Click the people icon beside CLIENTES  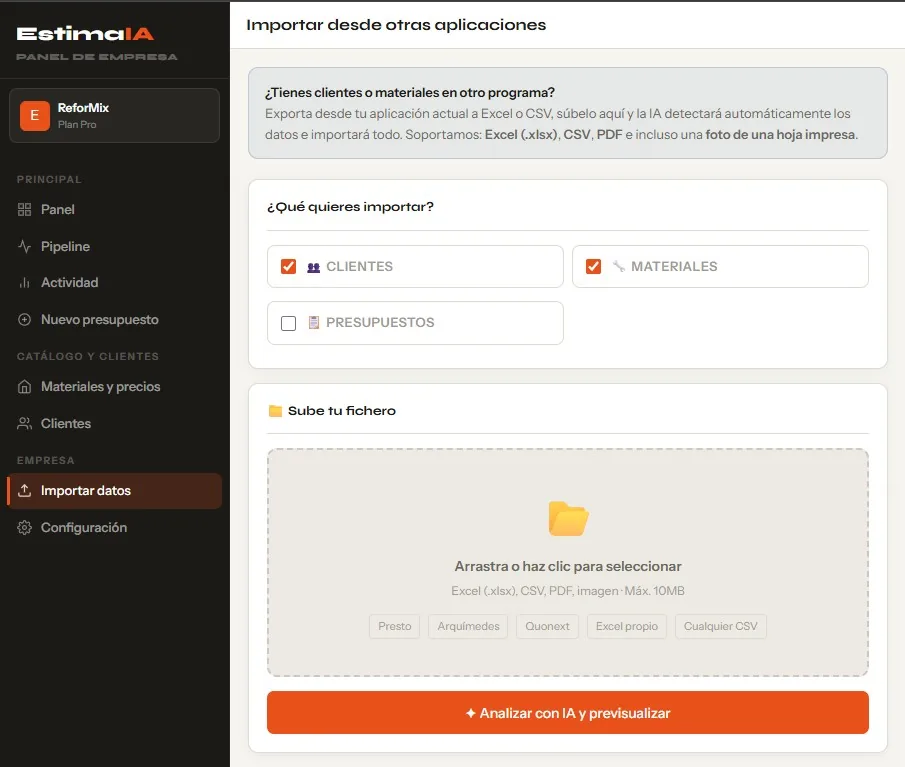313,267
